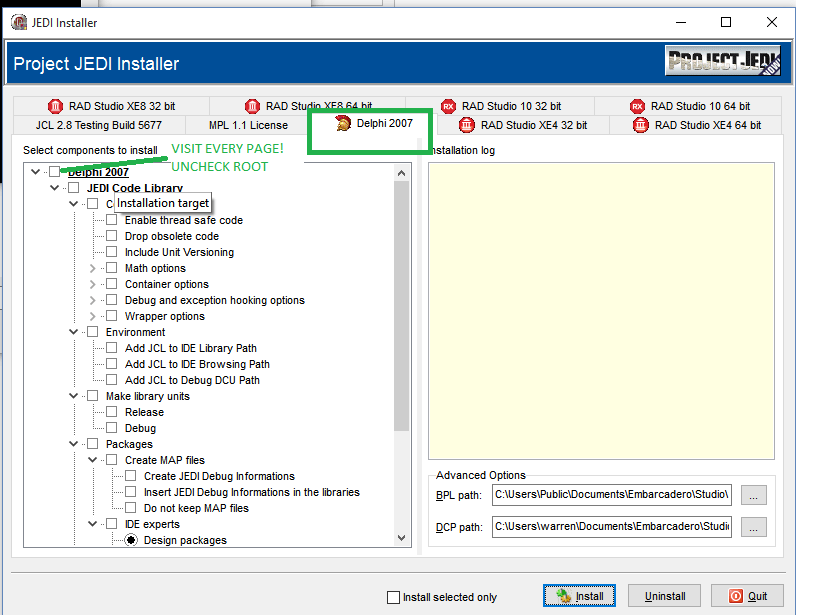This screenshot has width=814, height=615.
Task: Check the JEDI Code Library checkbox
Action: 74,187
